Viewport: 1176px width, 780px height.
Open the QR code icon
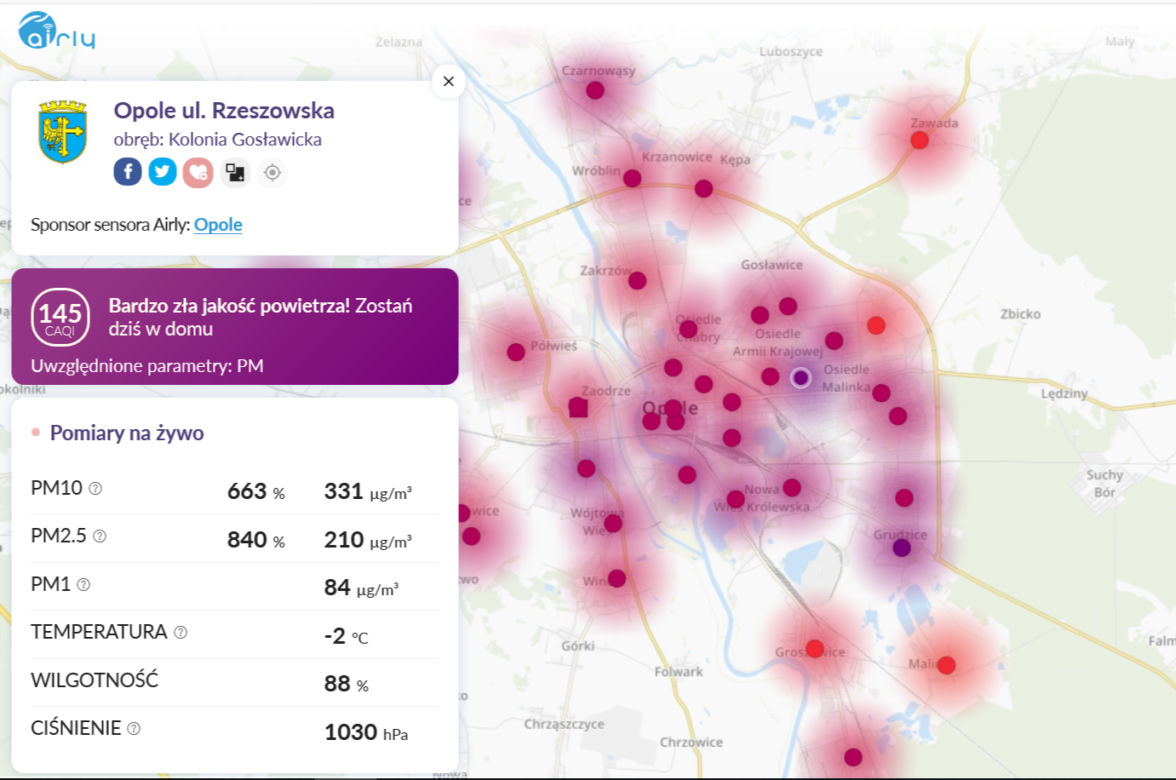(235, 172)
